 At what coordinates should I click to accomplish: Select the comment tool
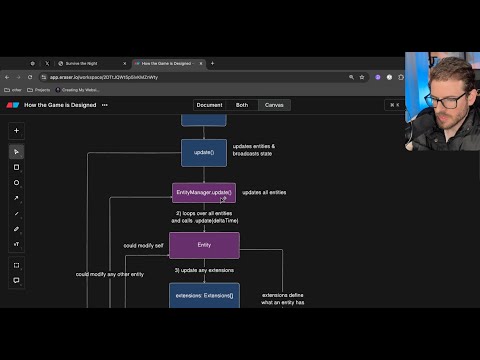(16, 280)
